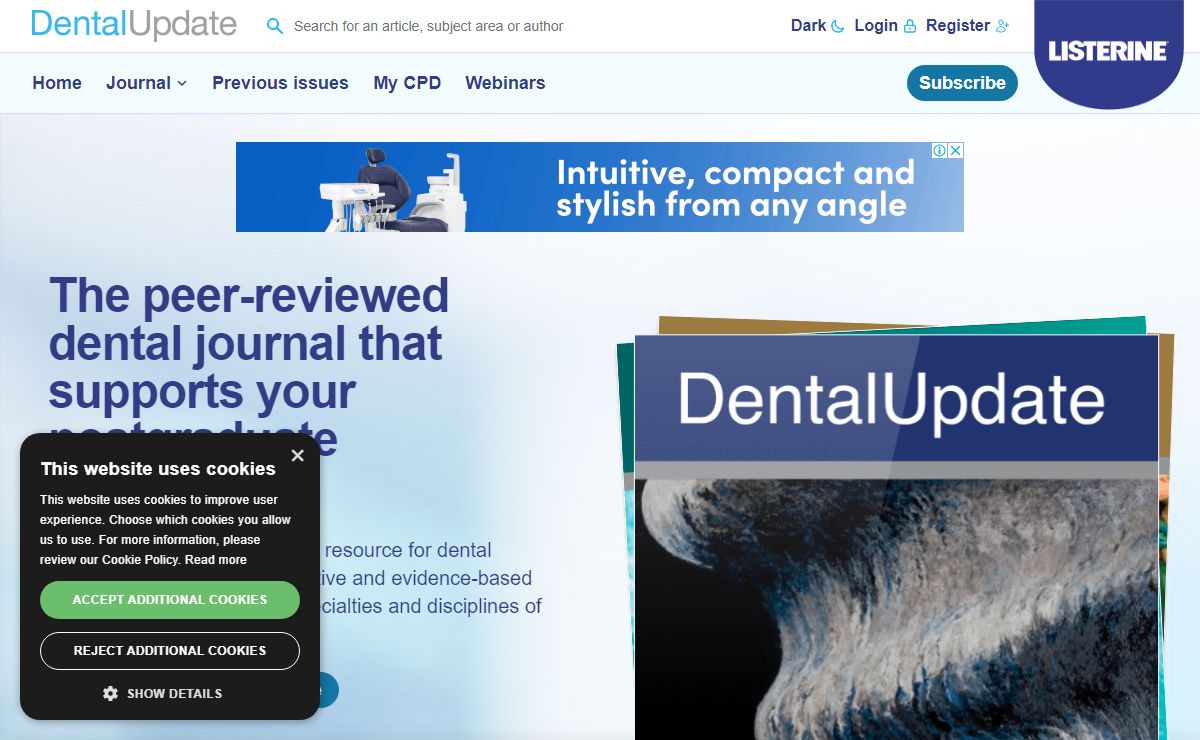The image size is (1200, 740).
Task: Click the DentalUpdate logo in header
Action: click(134, 24)
